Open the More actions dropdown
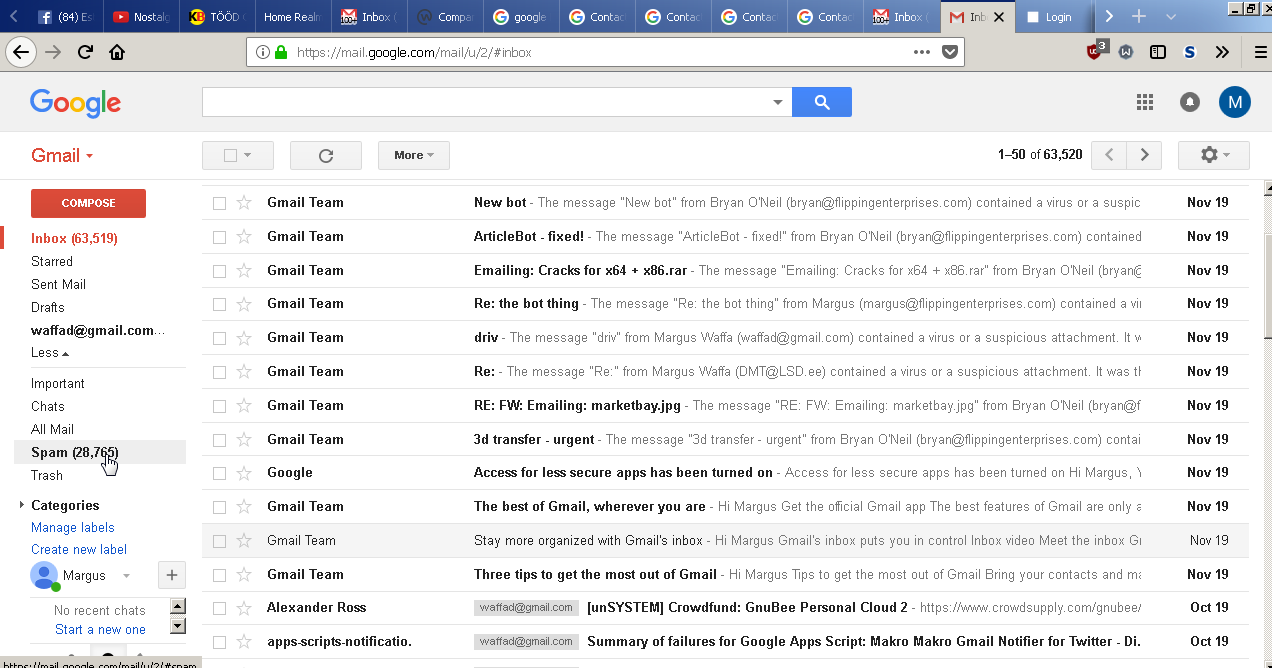 point(413,155)
